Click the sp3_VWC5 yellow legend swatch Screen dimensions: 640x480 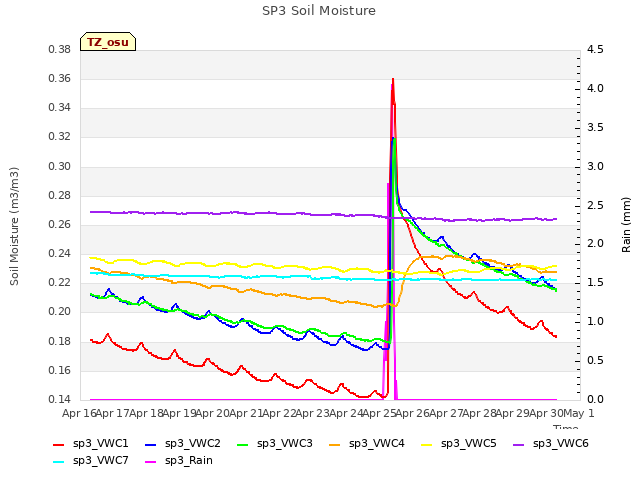click(427, 445)
